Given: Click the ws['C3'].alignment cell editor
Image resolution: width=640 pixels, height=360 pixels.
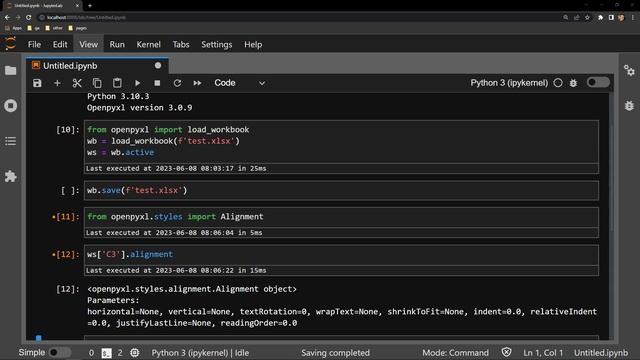Looking at the screenshot, I should tap(341, 255).
